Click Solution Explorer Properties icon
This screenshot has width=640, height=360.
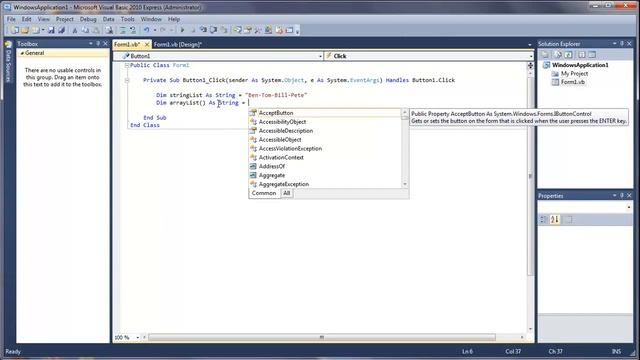pyautogui.click(x=545, y=55)
